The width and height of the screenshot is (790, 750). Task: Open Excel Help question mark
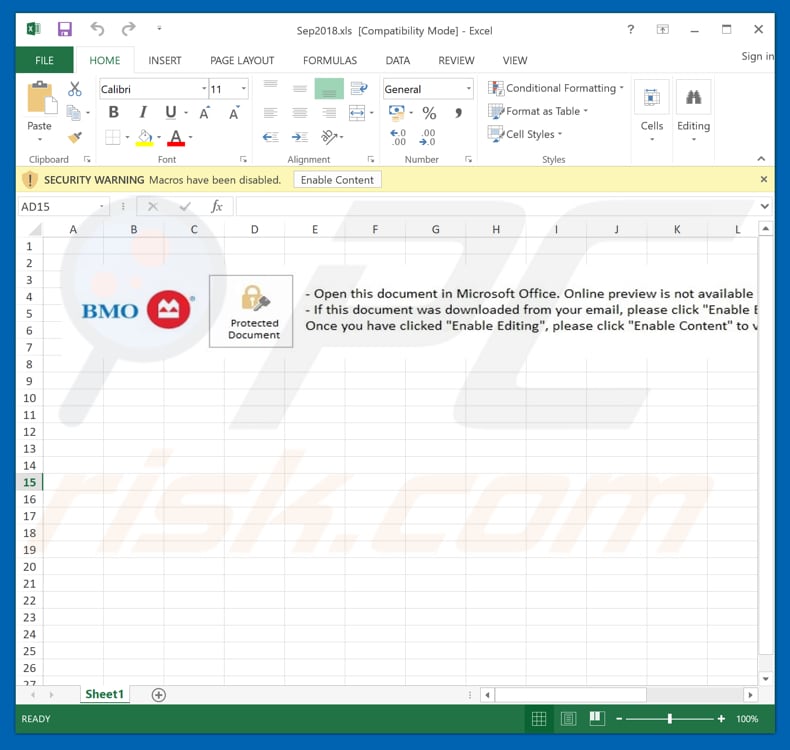click(x=630, y=29)
